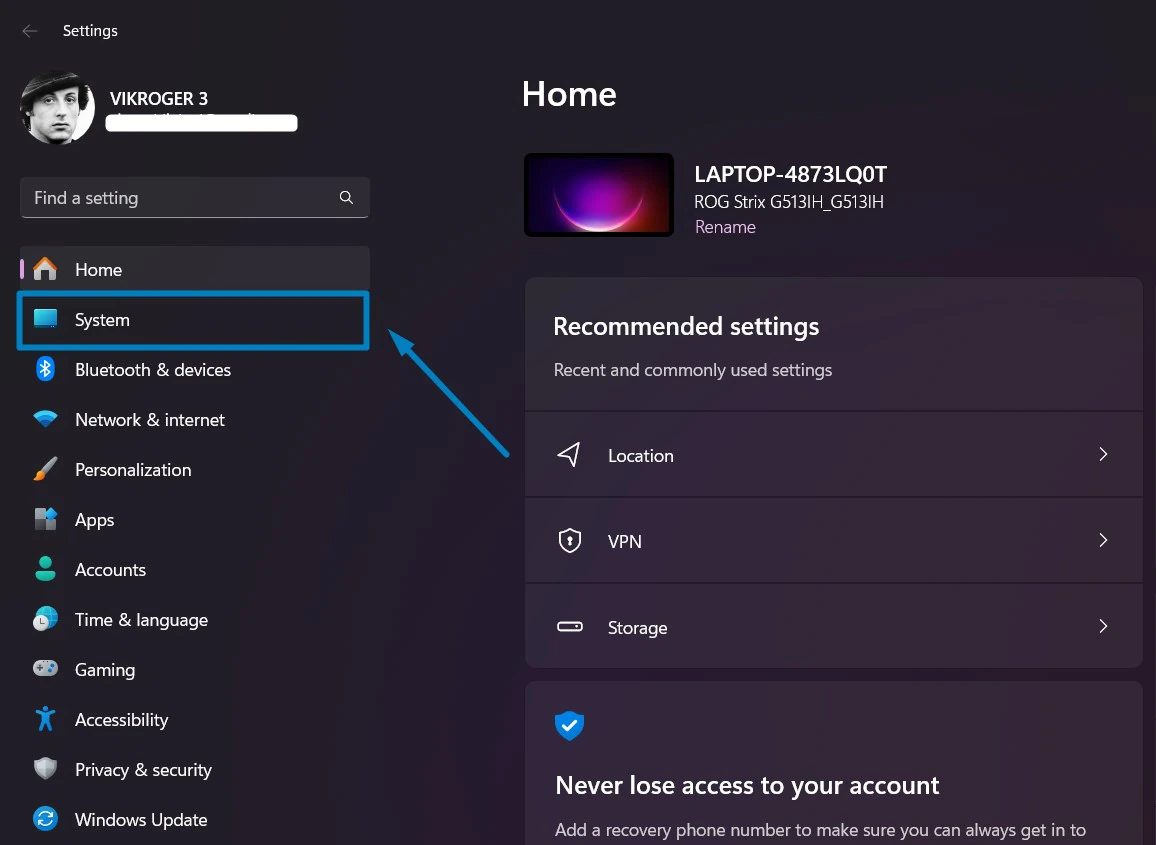
Task: Click the back arrow icon
Action: click(29, 31)
